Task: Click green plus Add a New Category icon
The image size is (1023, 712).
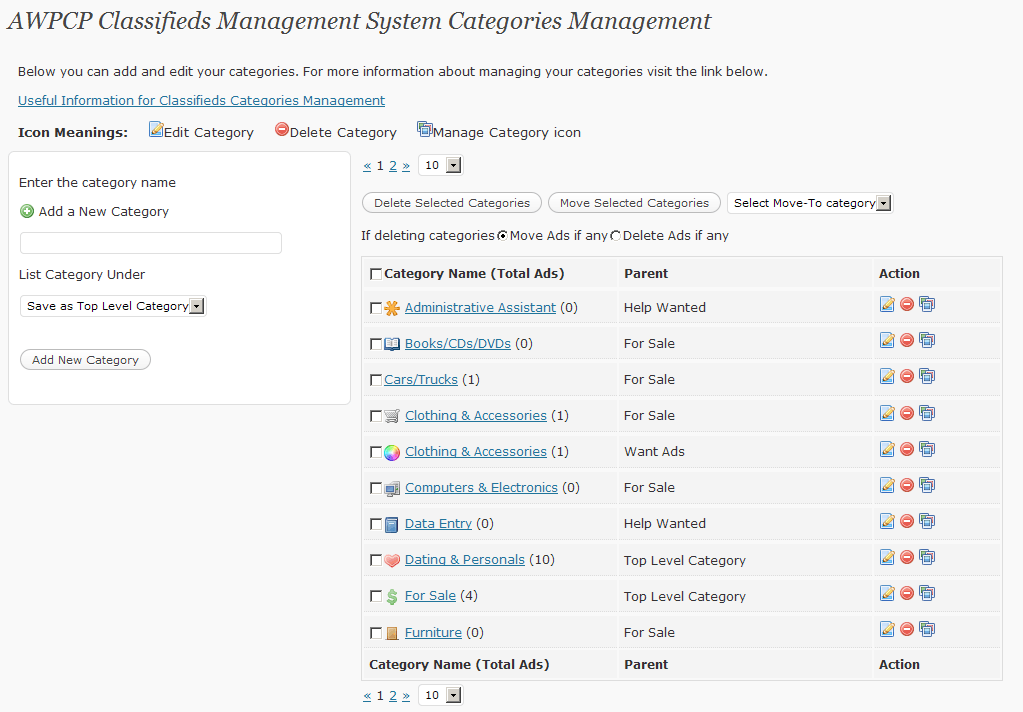Action: pos(27,211)
